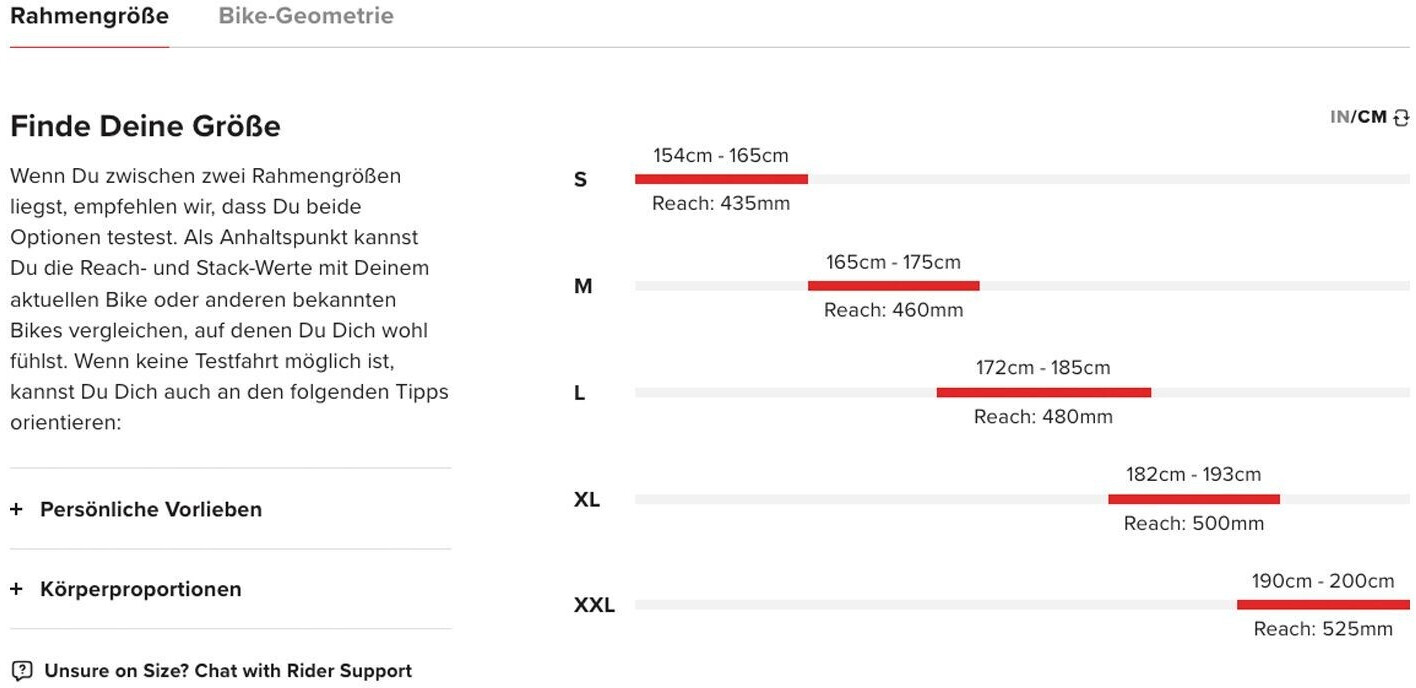
Task: Click the red size S range bar
Action: pos(721,179)
